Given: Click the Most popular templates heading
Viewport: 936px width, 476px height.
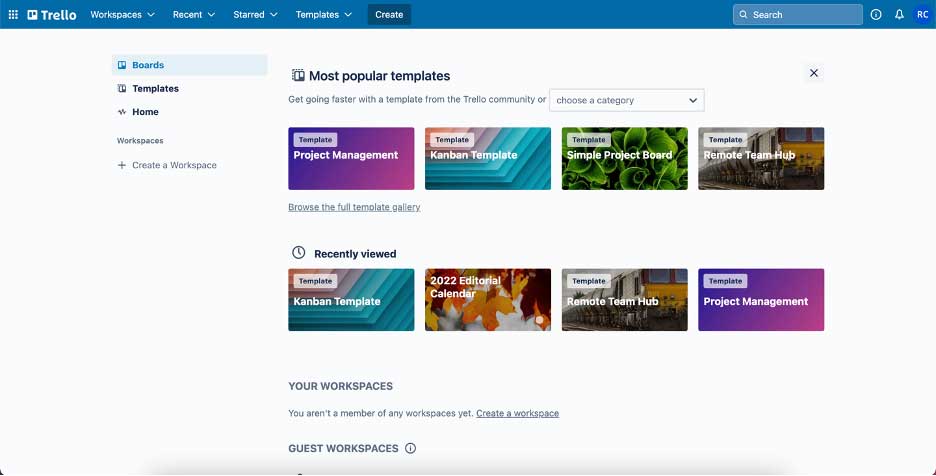Looking at the screenshot, I should (x=380, y=76).
